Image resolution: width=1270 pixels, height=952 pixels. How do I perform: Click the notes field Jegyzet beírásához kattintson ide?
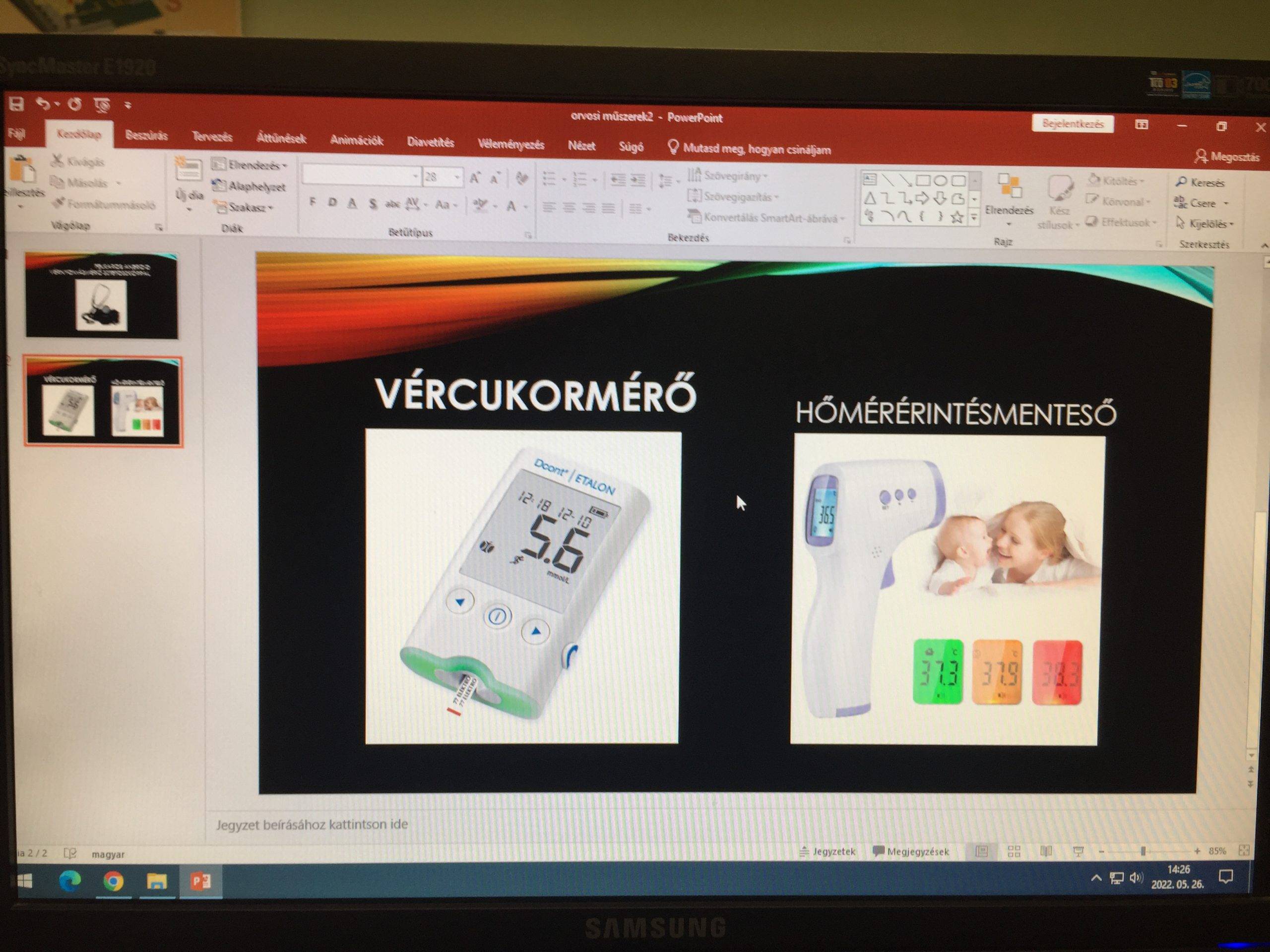[x=312, y=825]
